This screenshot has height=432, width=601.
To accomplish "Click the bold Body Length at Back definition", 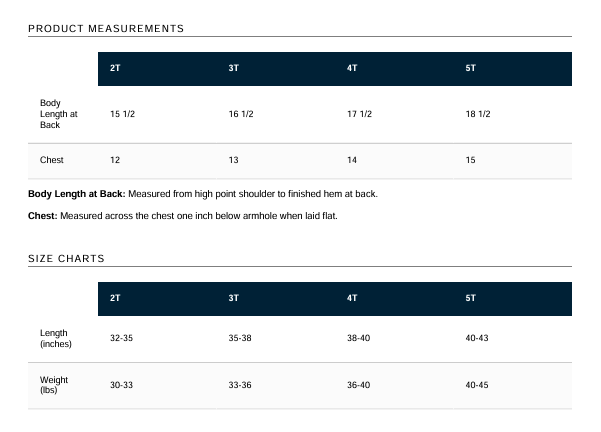I will (x=77, y=194).
